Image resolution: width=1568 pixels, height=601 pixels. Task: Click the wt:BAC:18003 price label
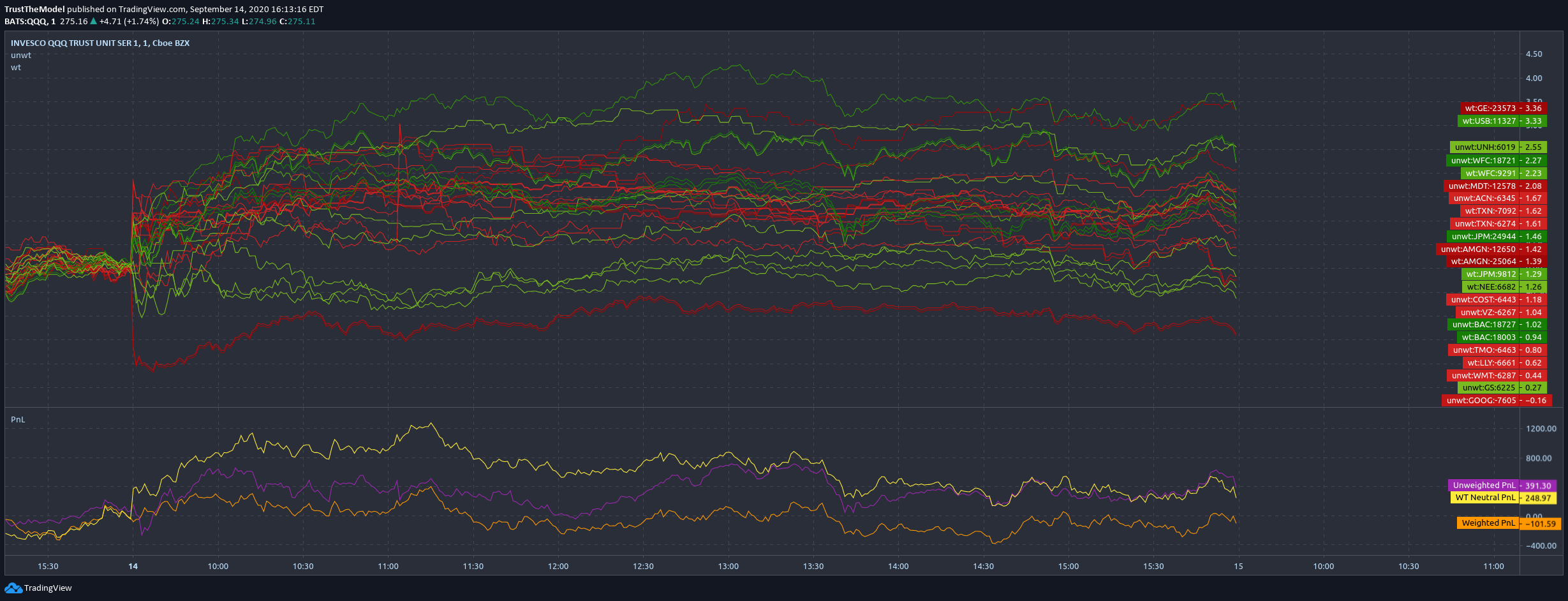1502,337
